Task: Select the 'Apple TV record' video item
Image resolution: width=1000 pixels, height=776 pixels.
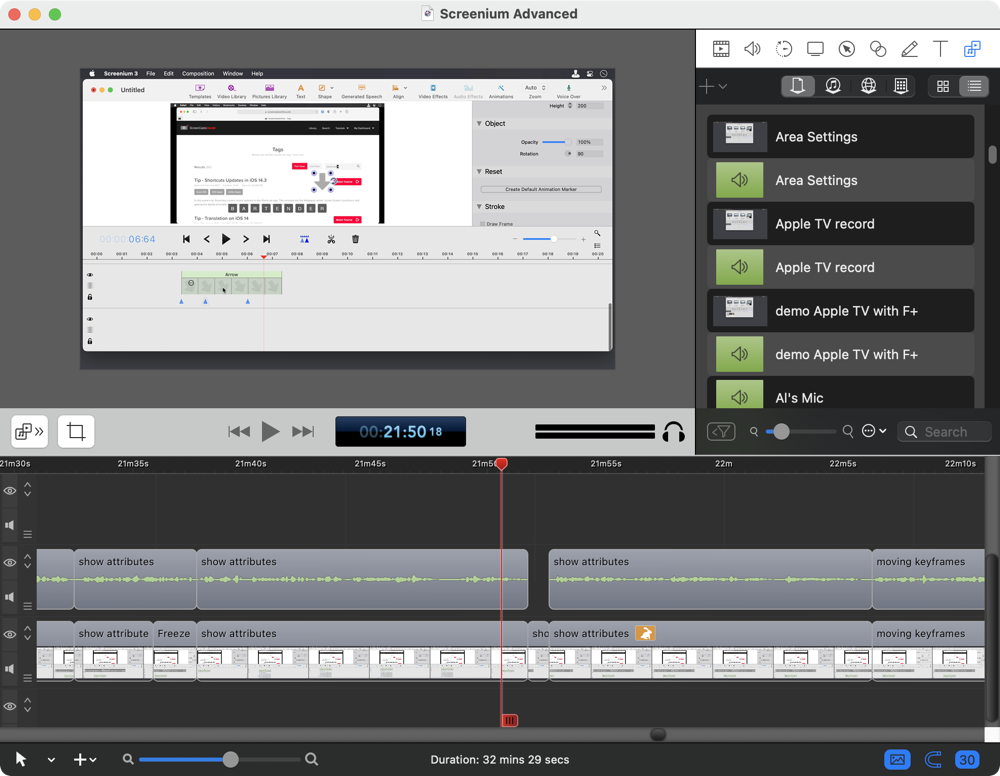Action: pyautogui.click(x=840, y=224)
